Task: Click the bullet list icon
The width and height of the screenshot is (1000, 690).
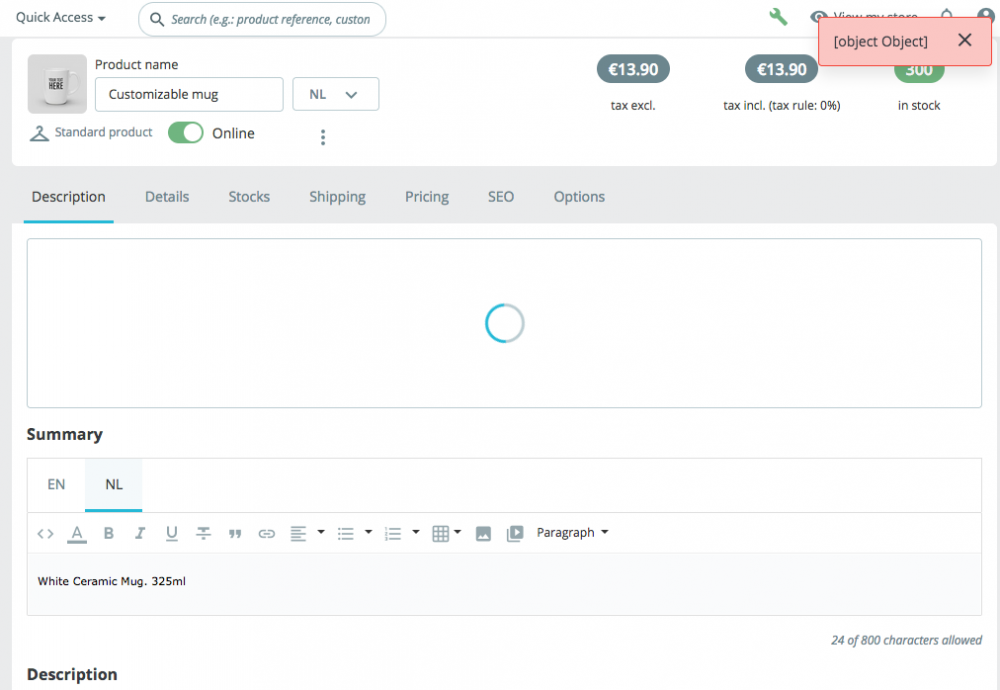Action: point(346,534)
